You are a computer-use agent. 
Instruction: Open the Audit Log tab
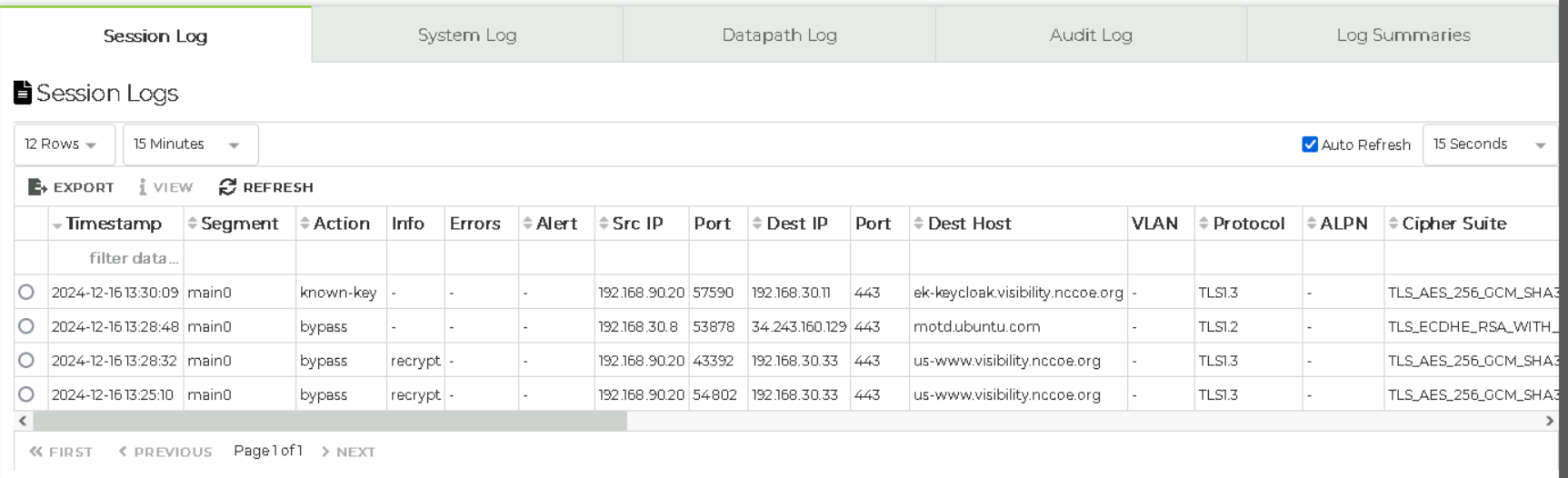tap(1091, 35)
